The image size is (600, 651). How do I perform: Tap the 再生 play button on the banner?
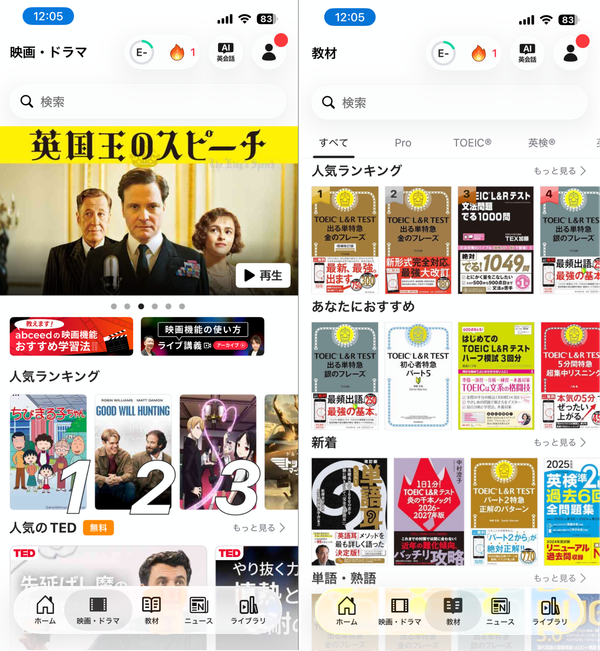263,275
